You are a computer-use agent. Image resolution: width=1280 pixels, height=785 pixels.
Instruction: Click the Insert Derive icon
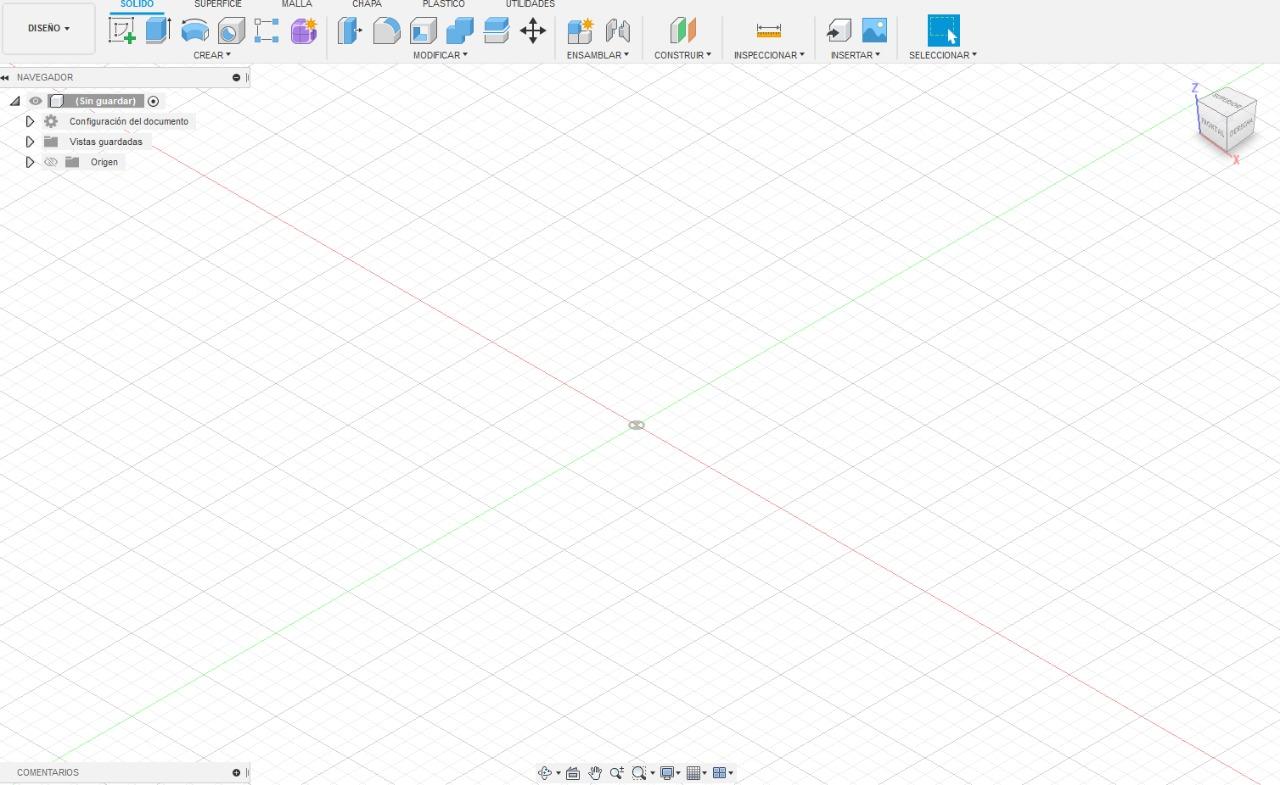pyautogui.click(x=838, y=31)
